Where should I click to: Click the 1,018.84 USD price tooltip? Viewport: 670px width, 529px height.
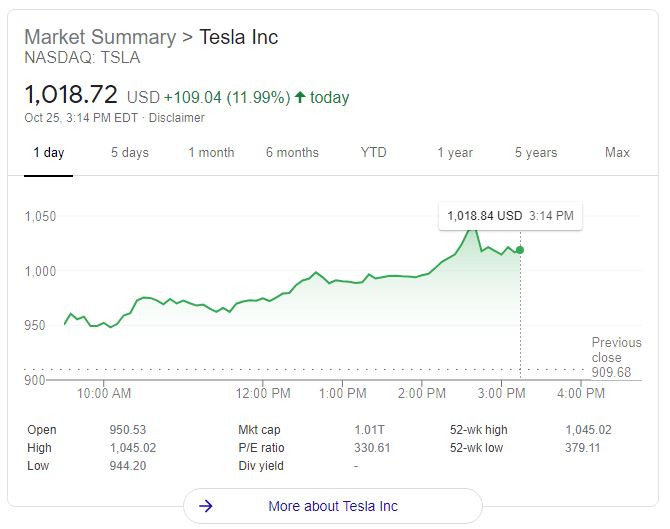(x=510, y=215)
